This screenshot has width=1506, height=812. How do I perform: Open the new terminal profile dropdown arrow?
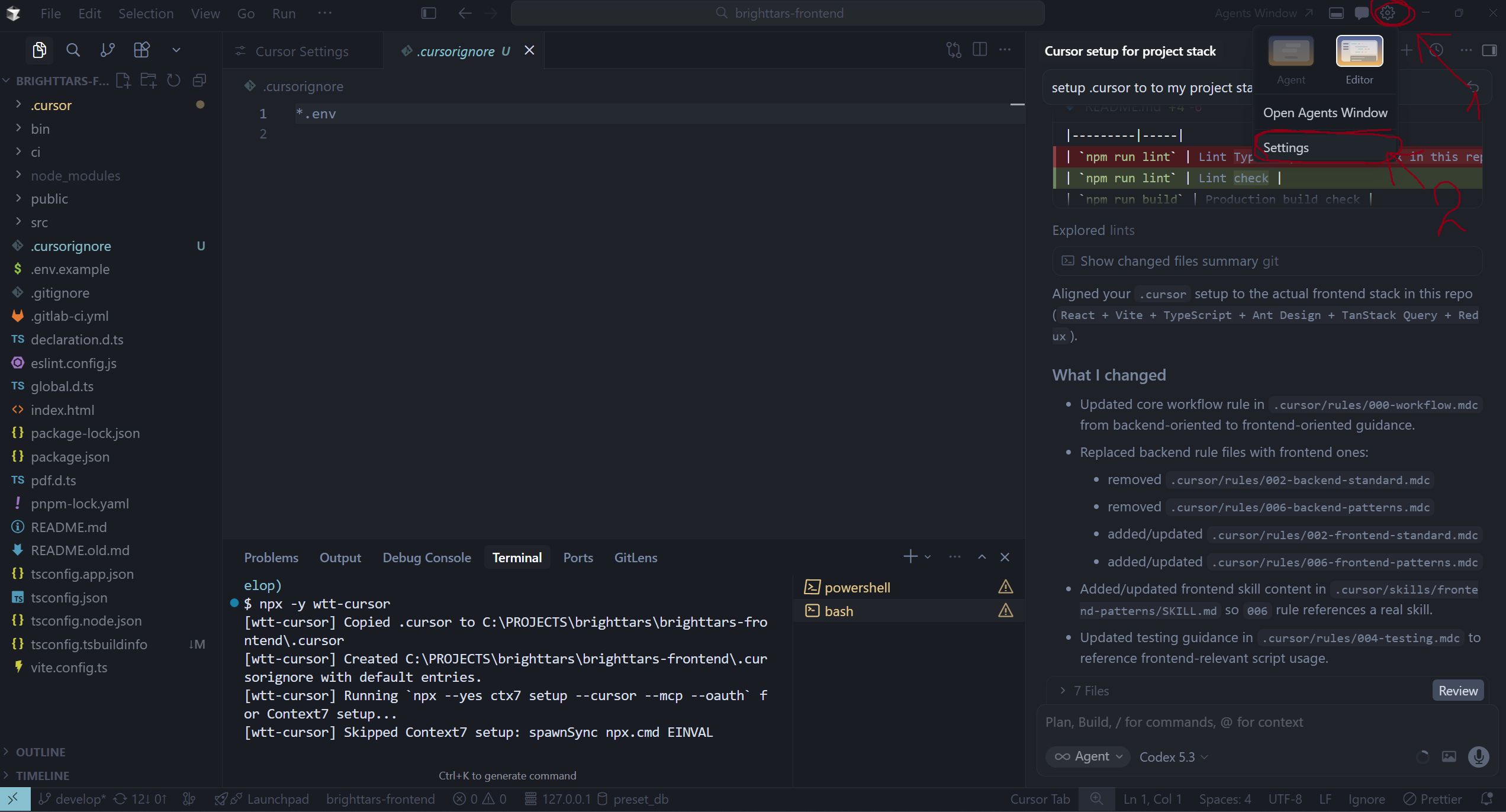coord(928,557)
